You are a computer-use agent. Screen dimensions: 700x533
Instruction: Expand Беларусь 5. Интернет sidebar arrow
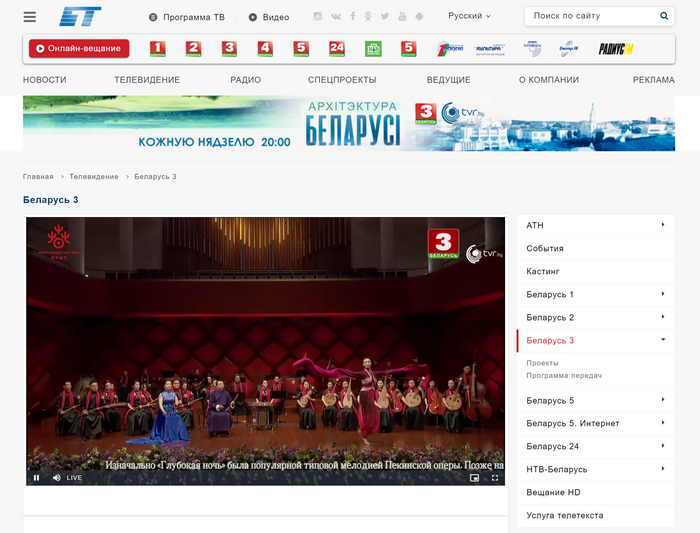point(663,422)
